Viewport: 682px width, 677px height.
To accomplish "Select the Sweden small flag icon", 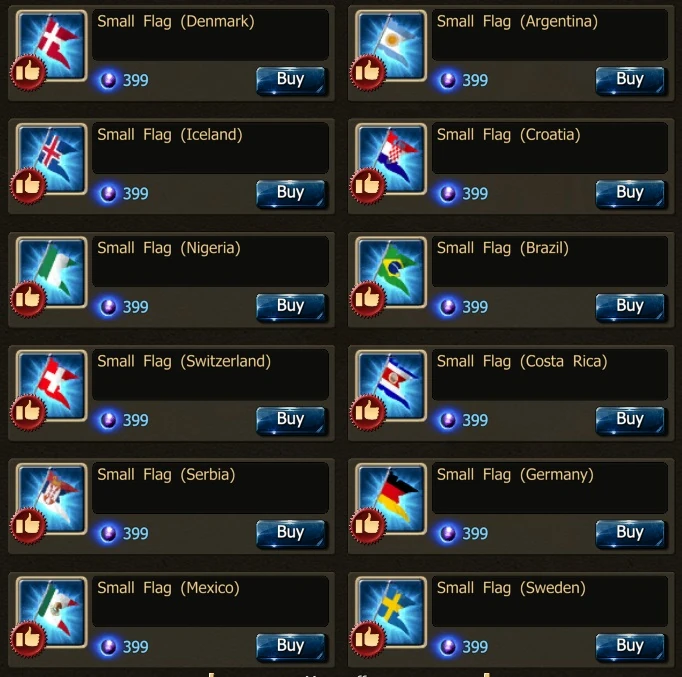I will (391, 612).
